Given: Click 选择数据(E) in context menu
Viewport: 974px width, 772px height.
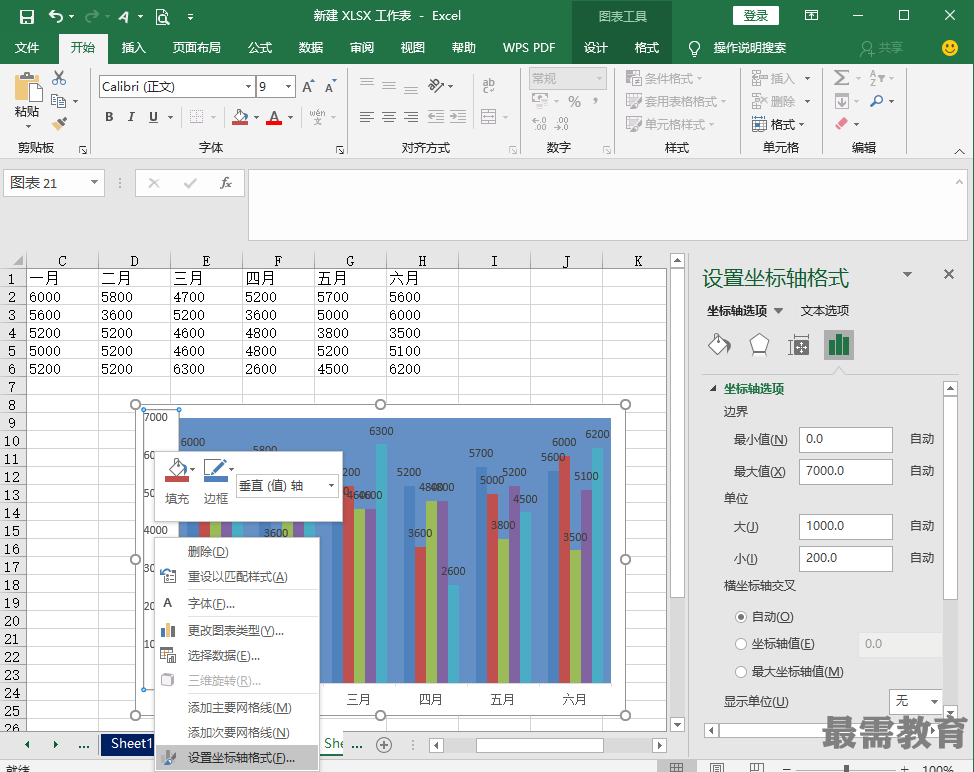Looking at the screenshot, I should pyautogui.click(x=236, y=656).
